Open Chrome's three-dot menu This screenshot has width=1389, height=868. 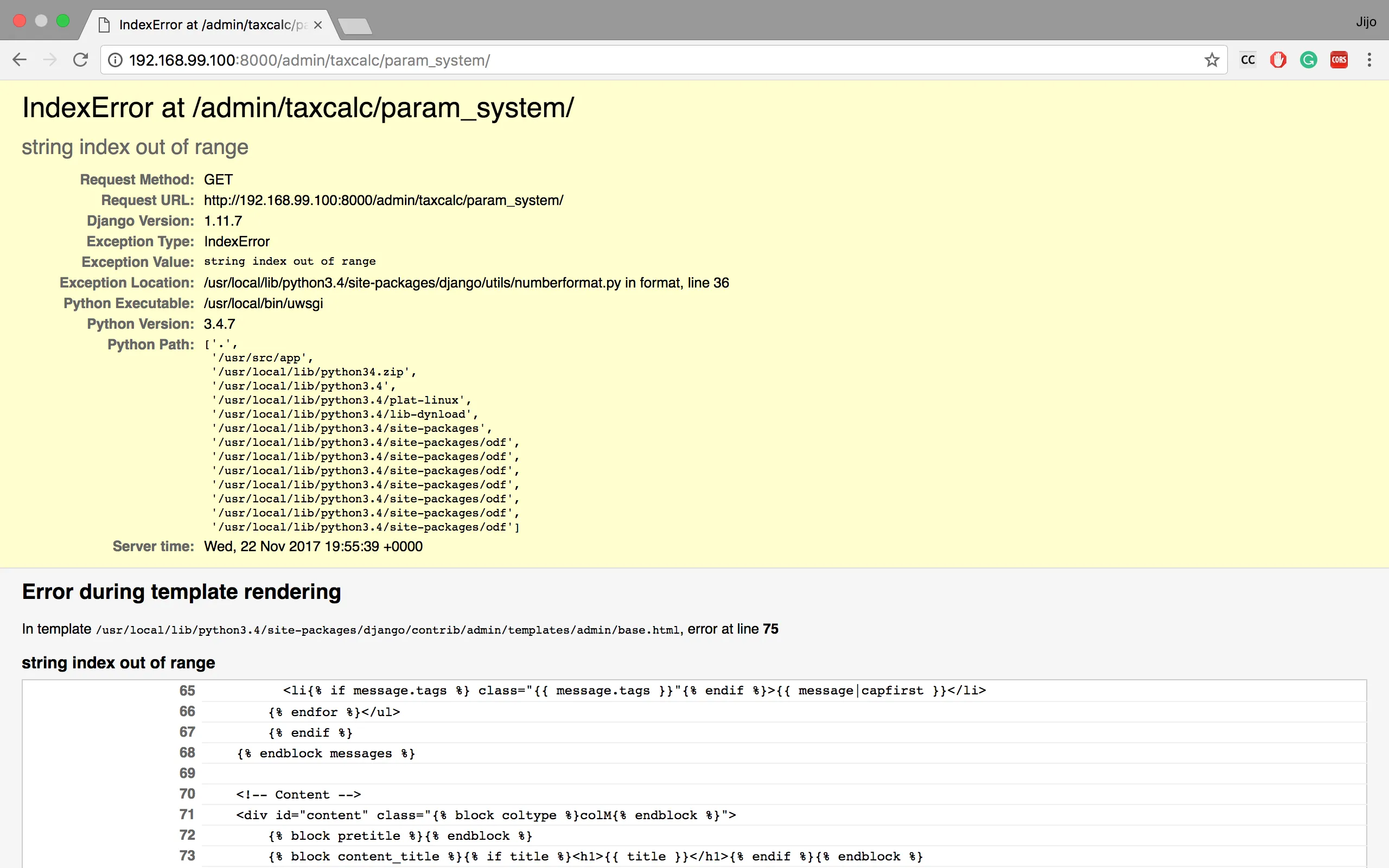point(1369,60)
